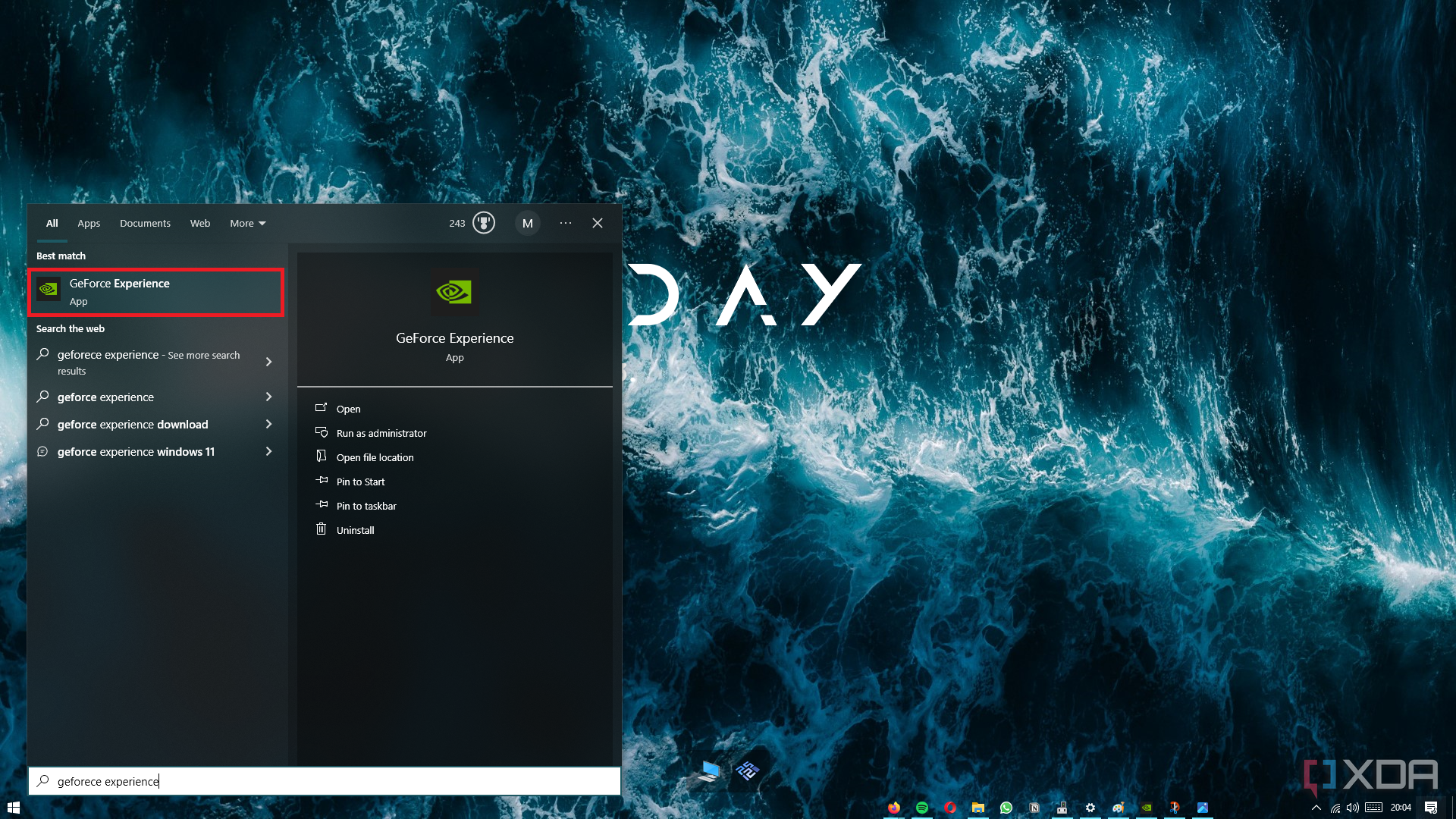
Task: Open Firefox from the taskbar
Action: pyautogui.click(x=894, y=808)
